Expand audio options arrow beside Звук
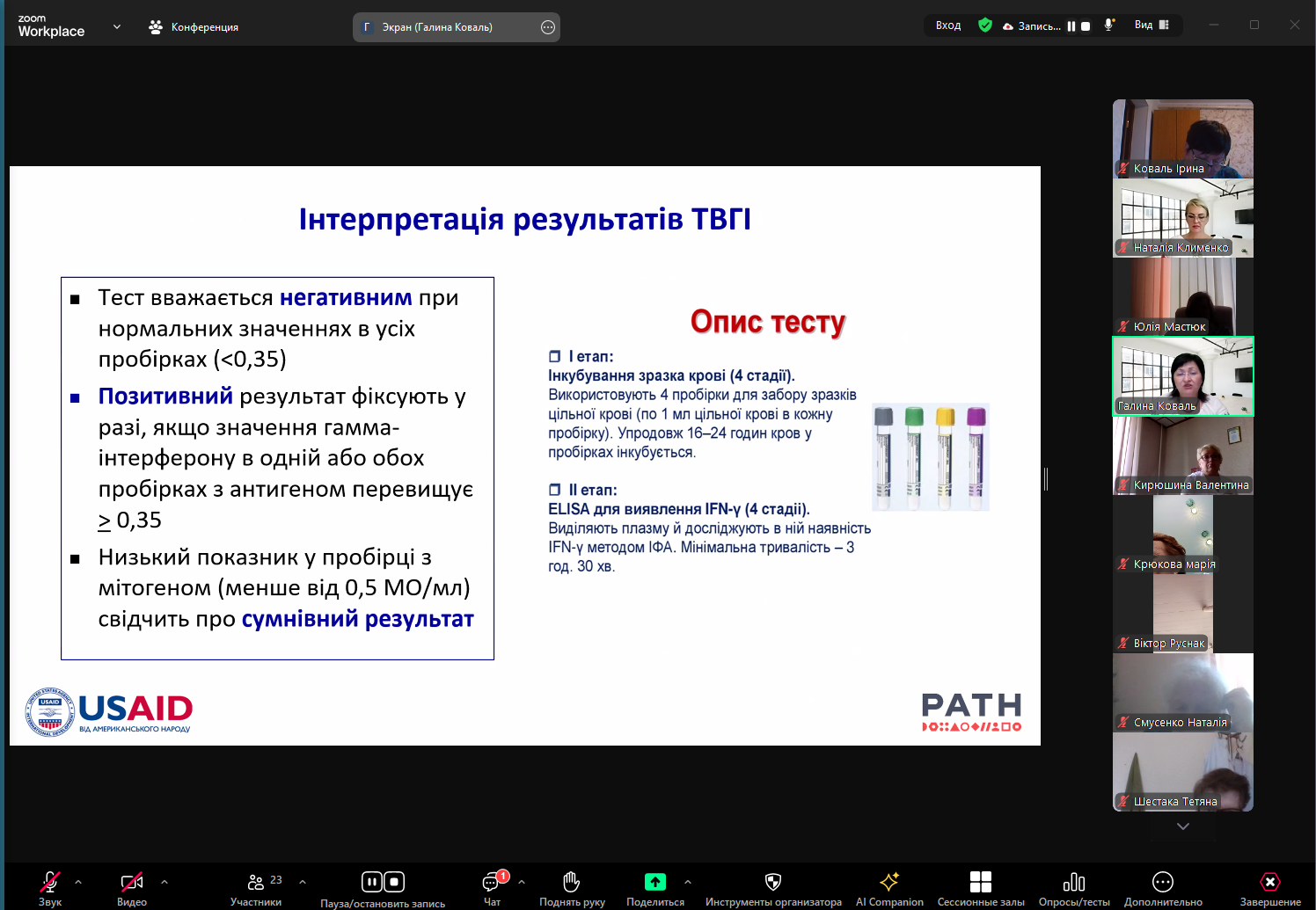Screen dimensions: 1316x910 tap(78, 882)
